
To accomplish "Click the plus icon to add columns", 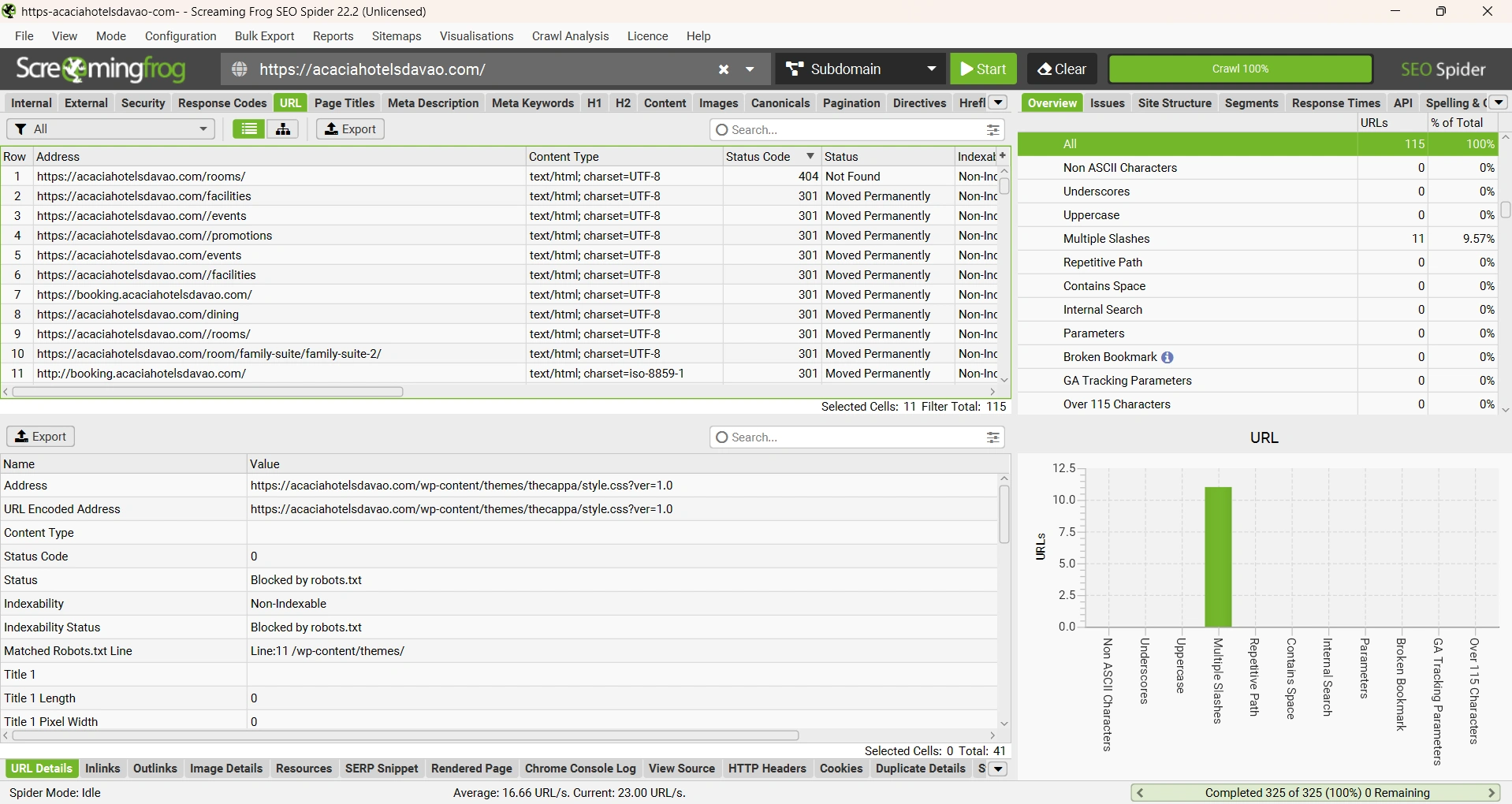I will 1003,156.
